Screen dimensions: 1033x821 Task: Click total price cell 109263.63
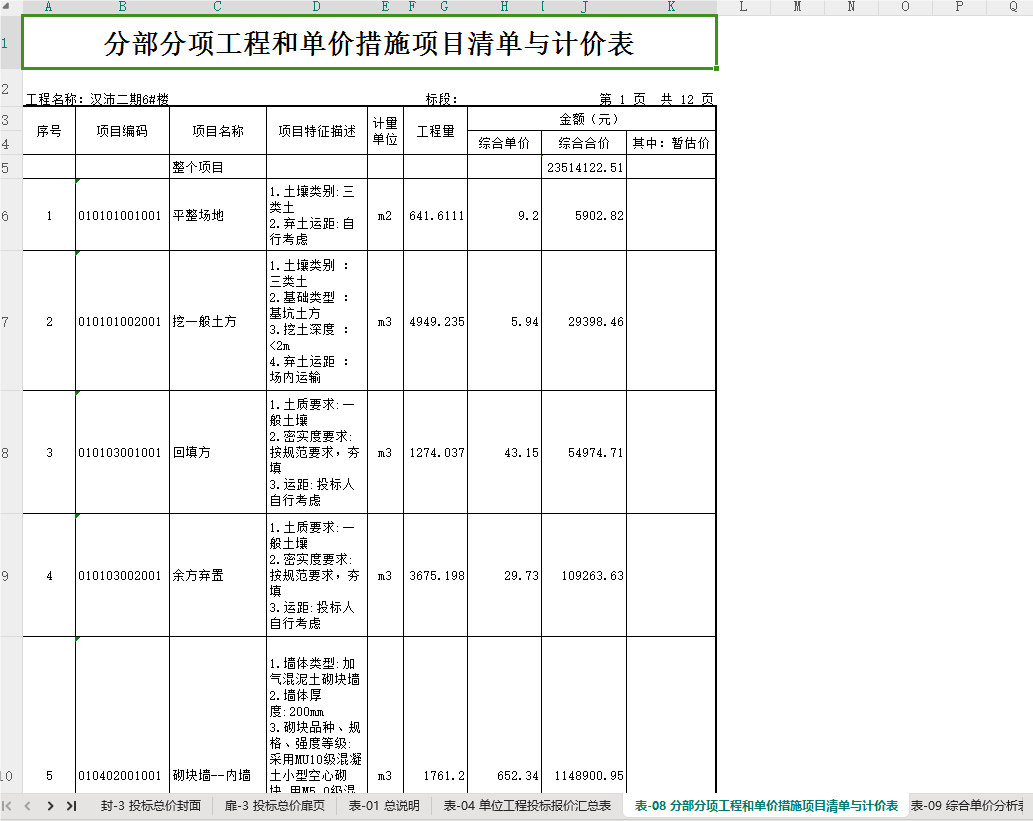(584, 575)
